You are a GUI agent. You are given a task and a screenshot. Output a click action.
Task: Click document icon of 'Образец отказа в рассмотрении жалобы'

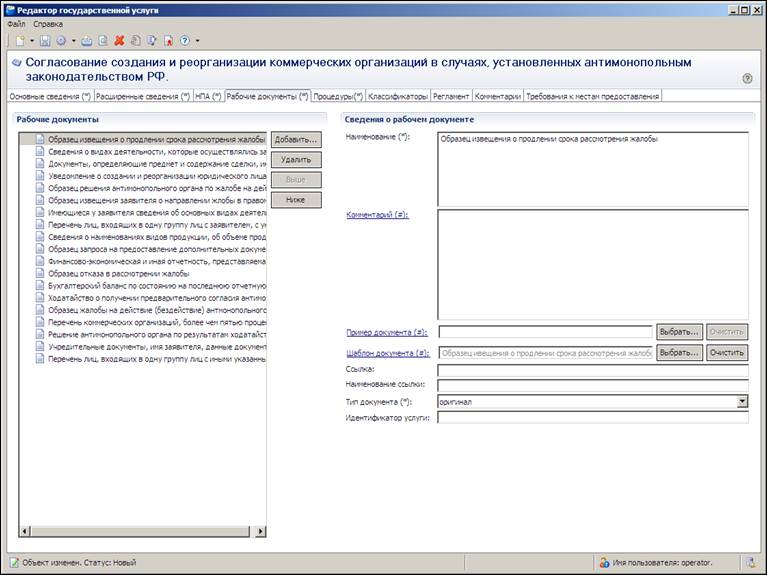pos(40,274)
